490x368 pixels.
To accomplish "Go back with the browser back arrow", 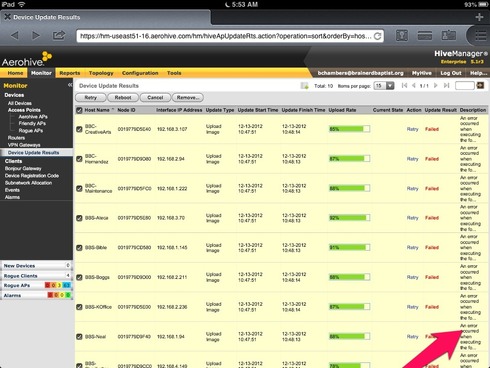I will coord(14,35).
